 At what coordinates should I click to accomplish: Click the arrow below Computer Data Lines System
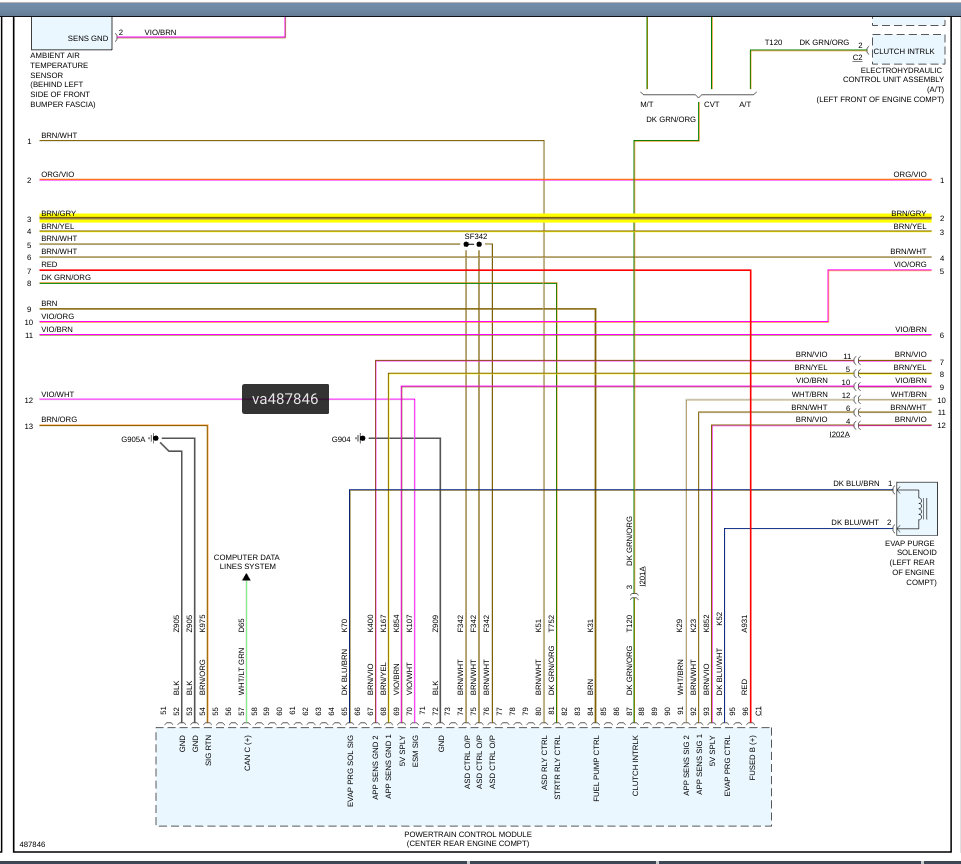pos(246,577)
